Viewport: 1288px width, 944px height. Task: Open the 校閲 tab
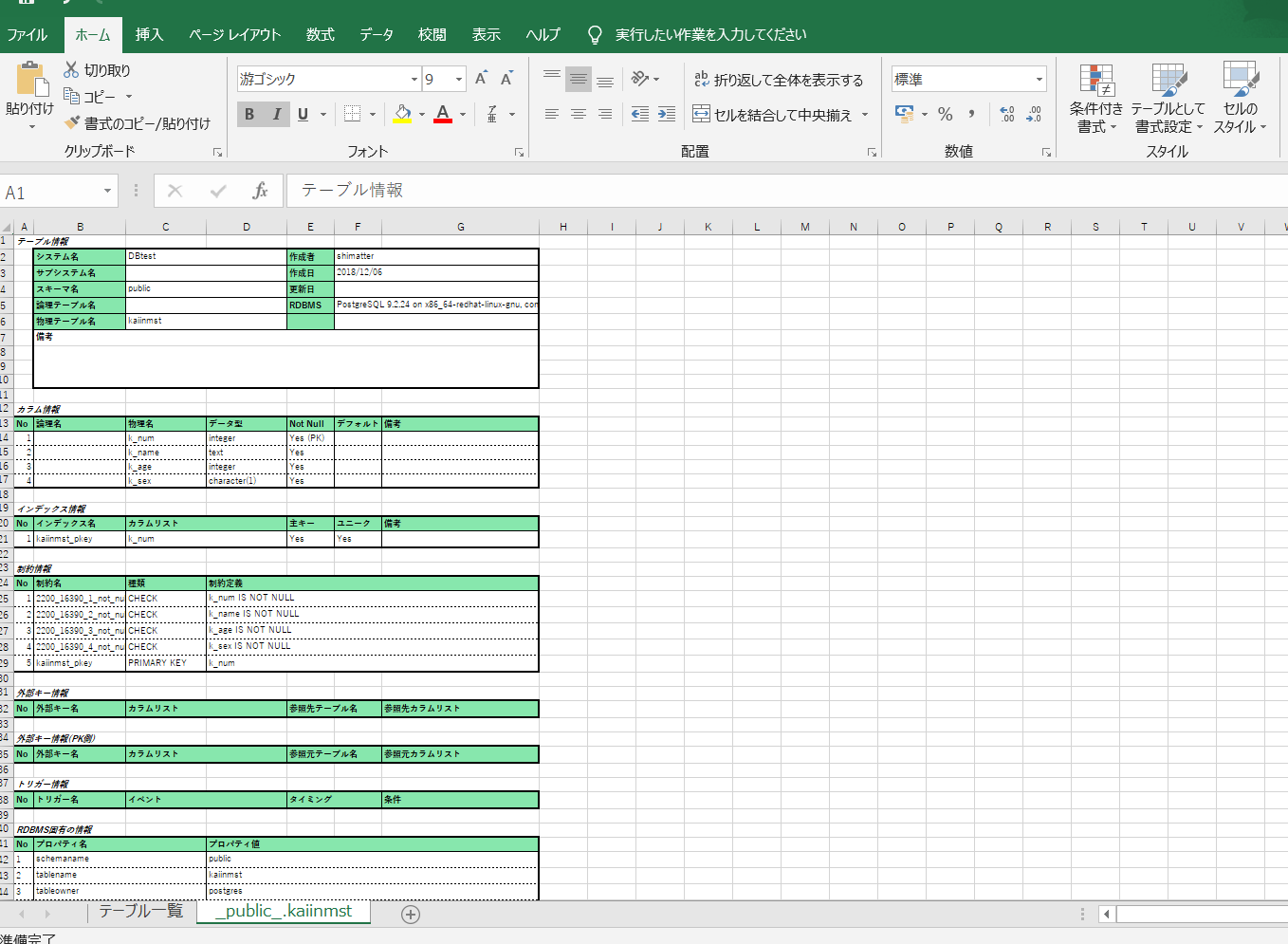pyautogui.click(x=432, y=35)
